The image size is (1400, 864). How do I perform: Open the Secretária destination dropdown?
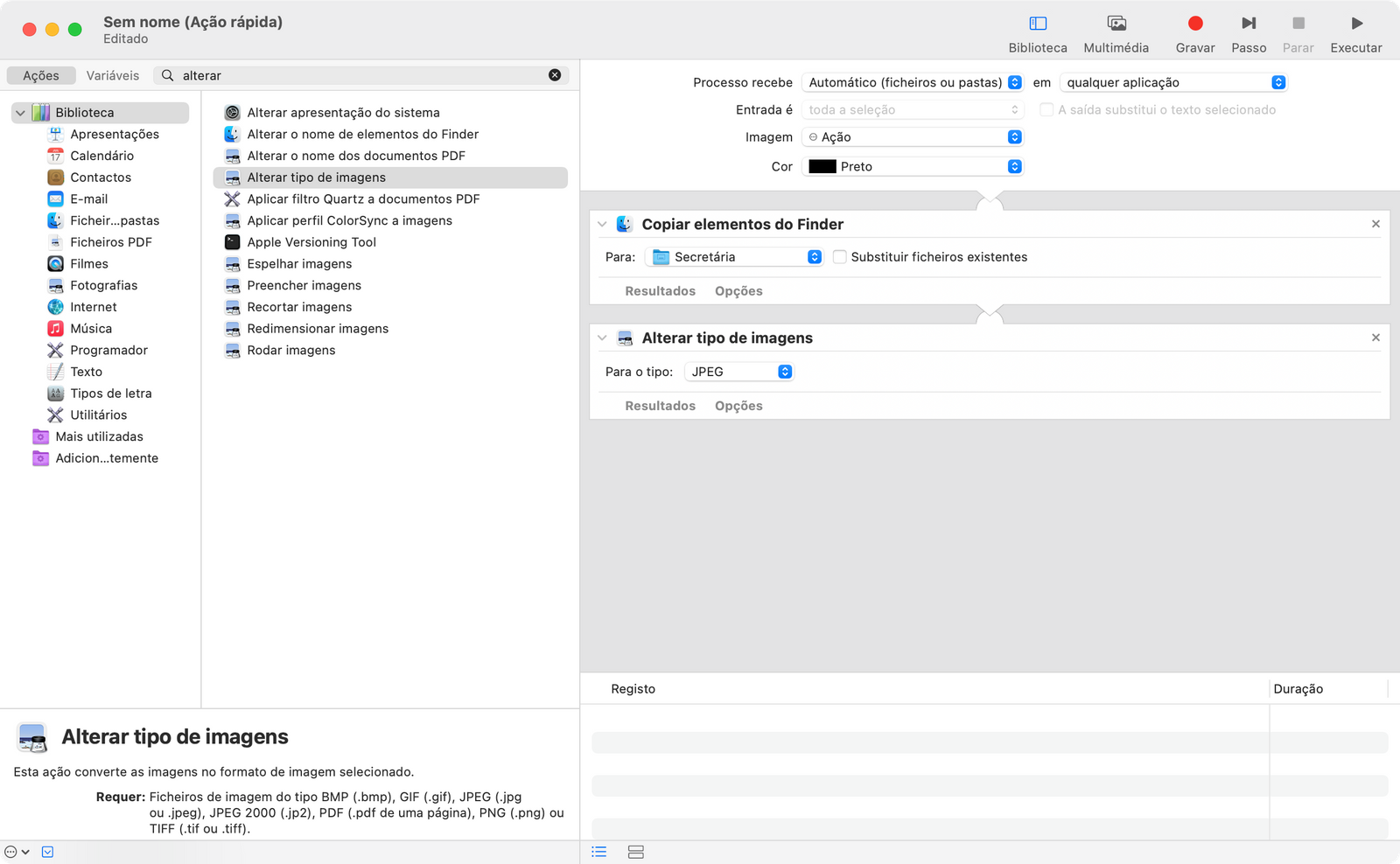[736, 257]
